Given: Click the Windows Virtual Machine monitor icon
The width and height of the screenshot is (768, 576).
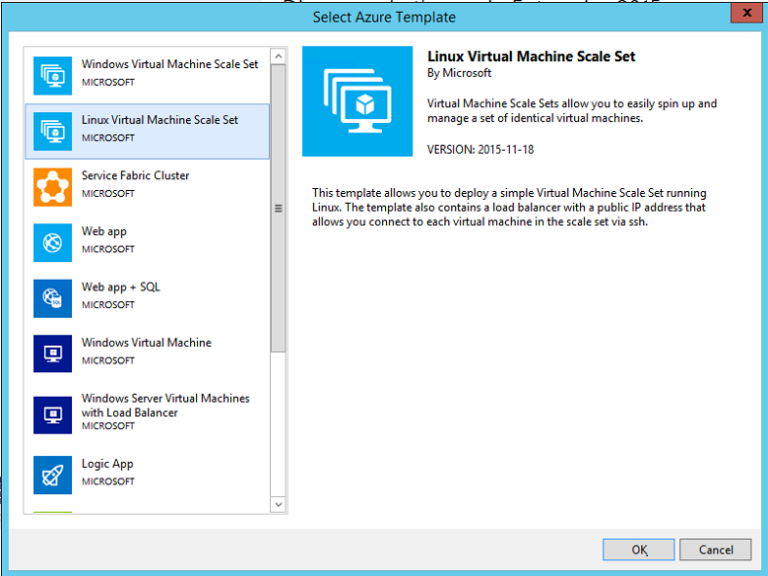Looking at the screenshot, I should coord(52,353).
